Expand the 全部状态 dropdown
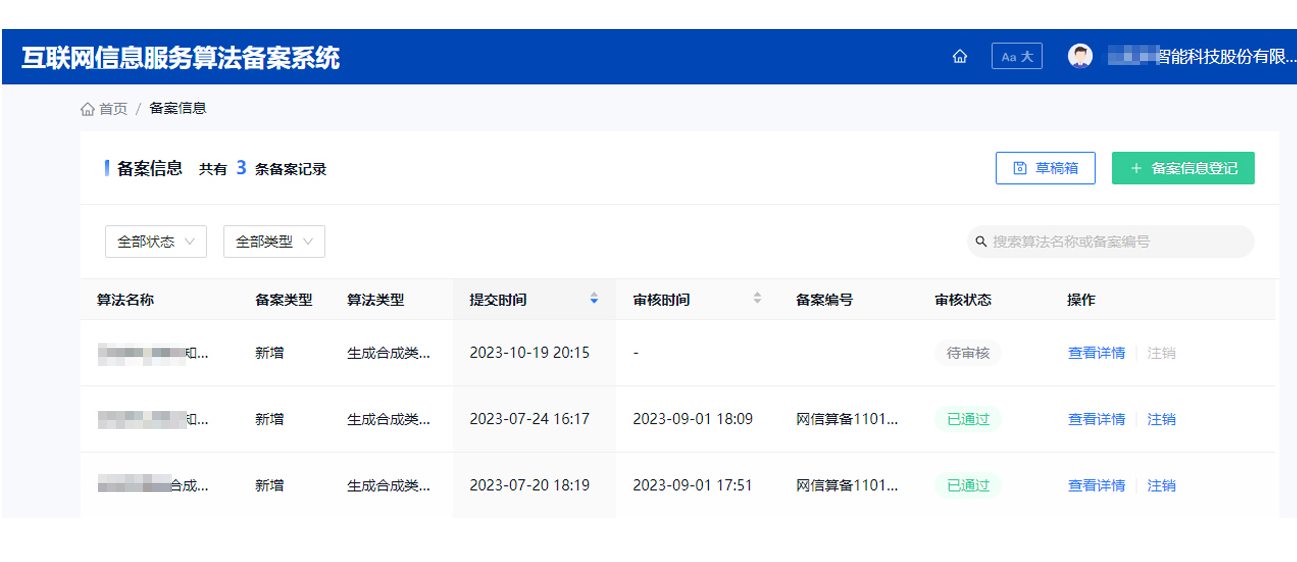The height and width of the screenshot is (562, 1297). (156, 241)
